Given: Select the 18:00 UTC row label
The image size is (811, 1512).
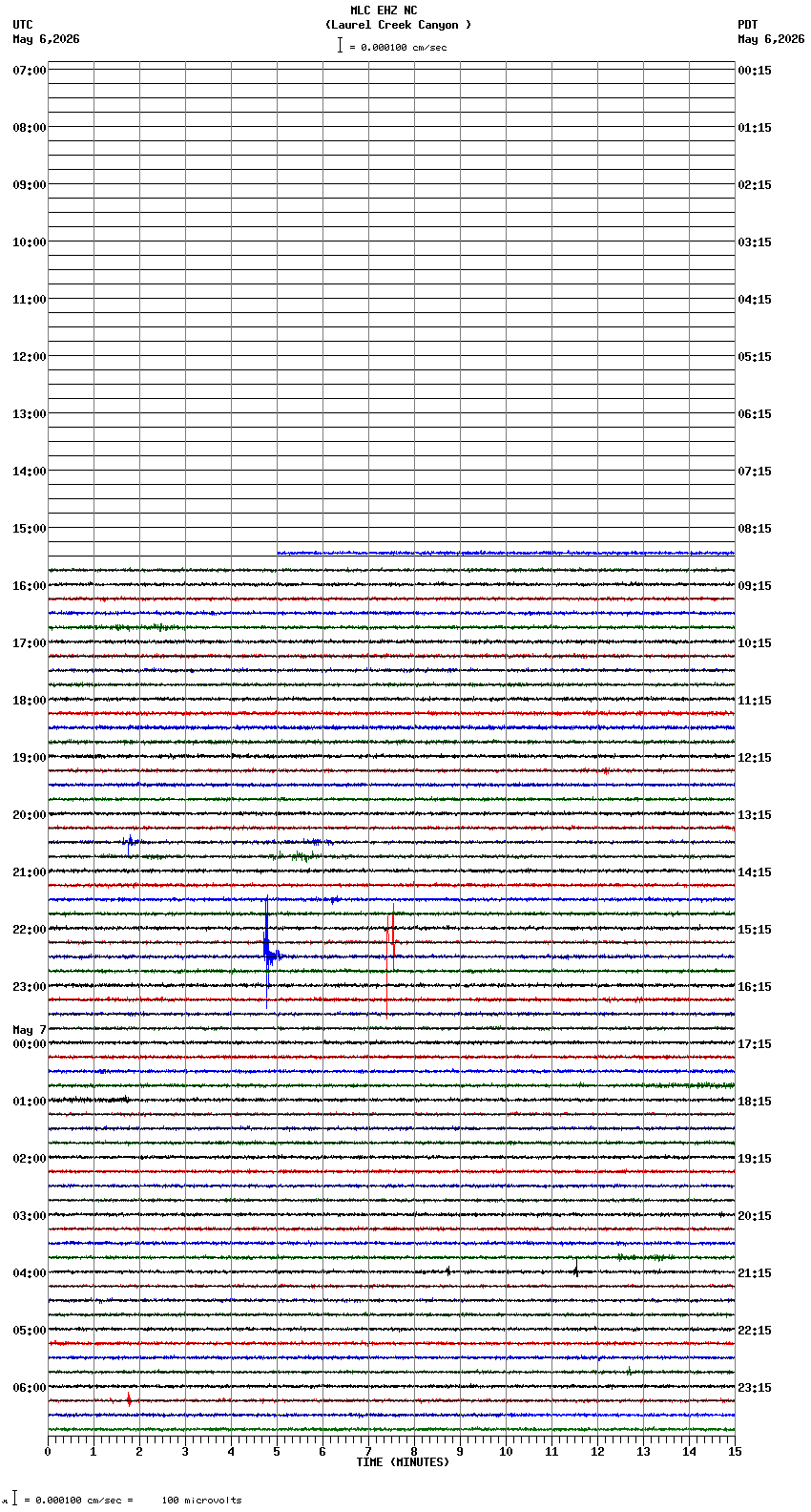Looking at the screenshot, I should coord(30,701).
